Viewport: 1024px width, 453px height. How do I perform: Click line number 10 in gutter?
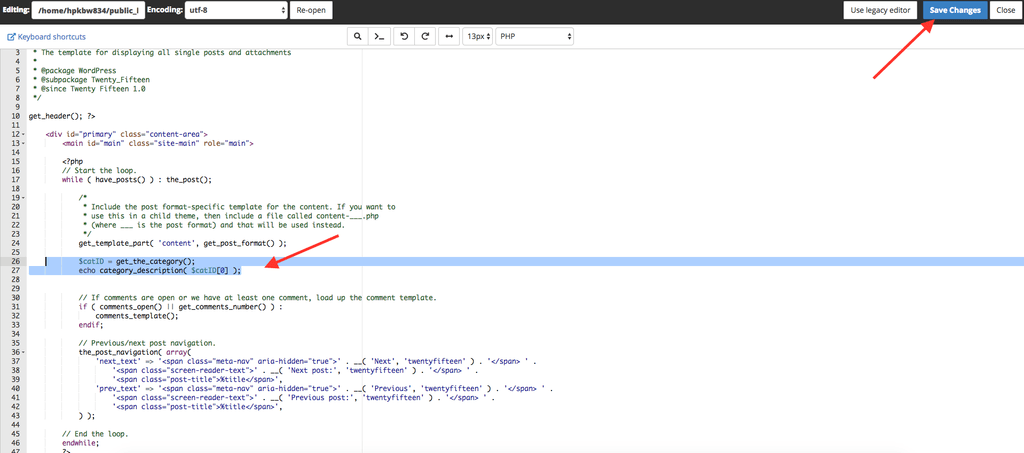coord(16,116)
